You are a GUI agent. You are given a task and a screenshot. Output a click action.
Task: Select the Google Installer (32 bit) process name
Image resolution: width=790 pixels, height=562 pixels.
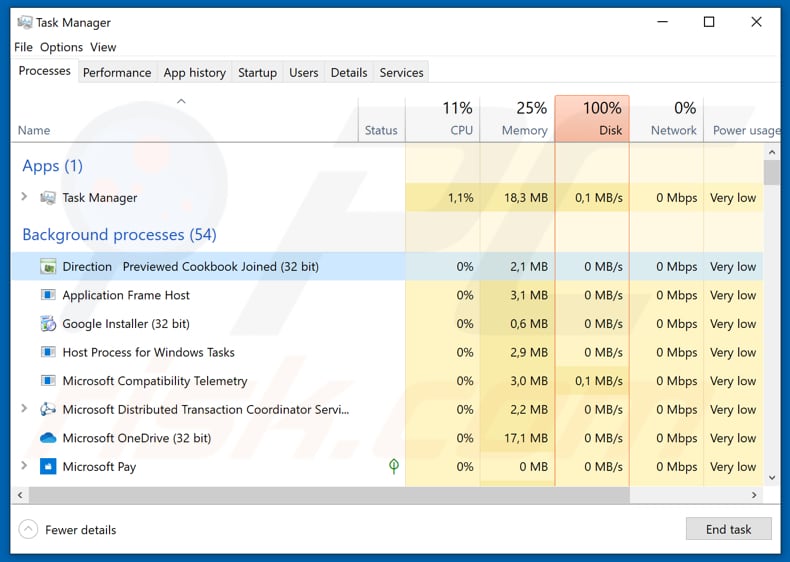[126, 324]
